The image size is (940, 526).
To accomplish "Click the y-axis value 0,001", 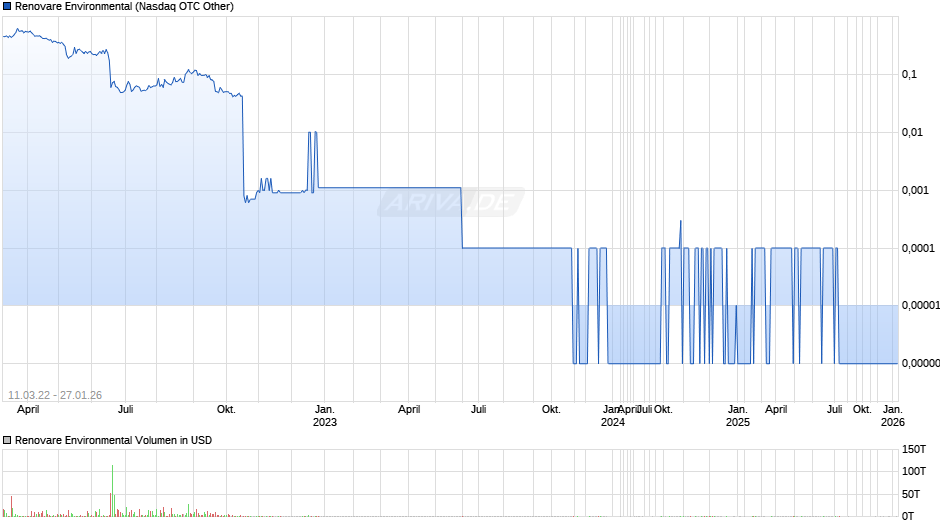I will pos(915,190).
